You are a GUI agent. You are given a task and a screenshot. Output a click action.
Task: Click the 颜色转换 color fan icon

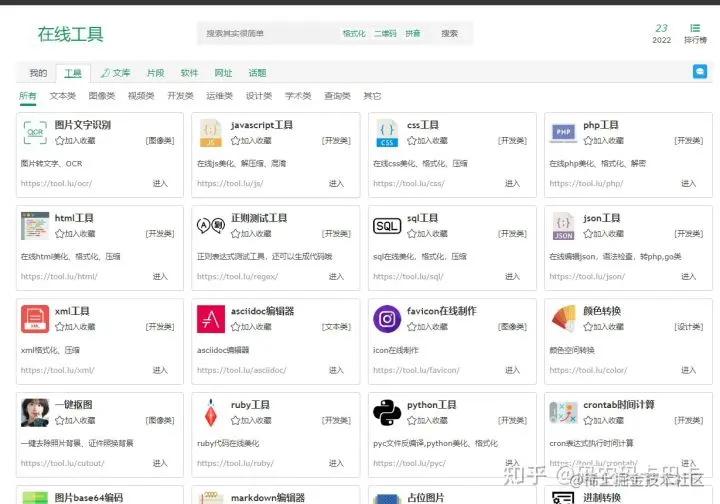click(x=563, y=319)
